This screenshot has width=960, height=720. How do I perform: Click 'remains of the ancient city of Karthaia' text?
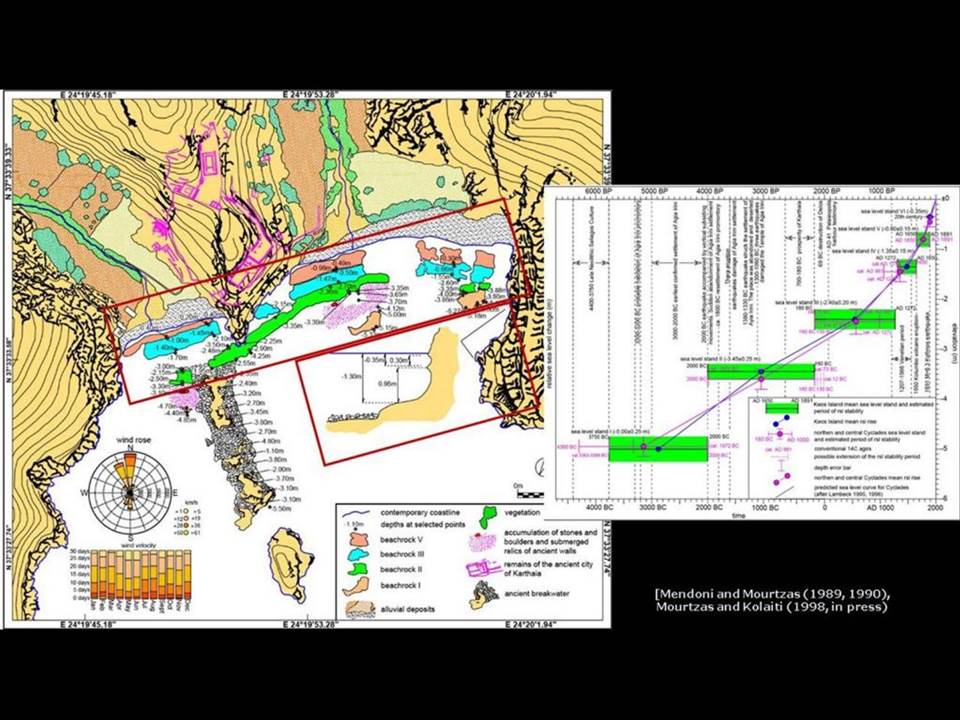coord(549,569)
